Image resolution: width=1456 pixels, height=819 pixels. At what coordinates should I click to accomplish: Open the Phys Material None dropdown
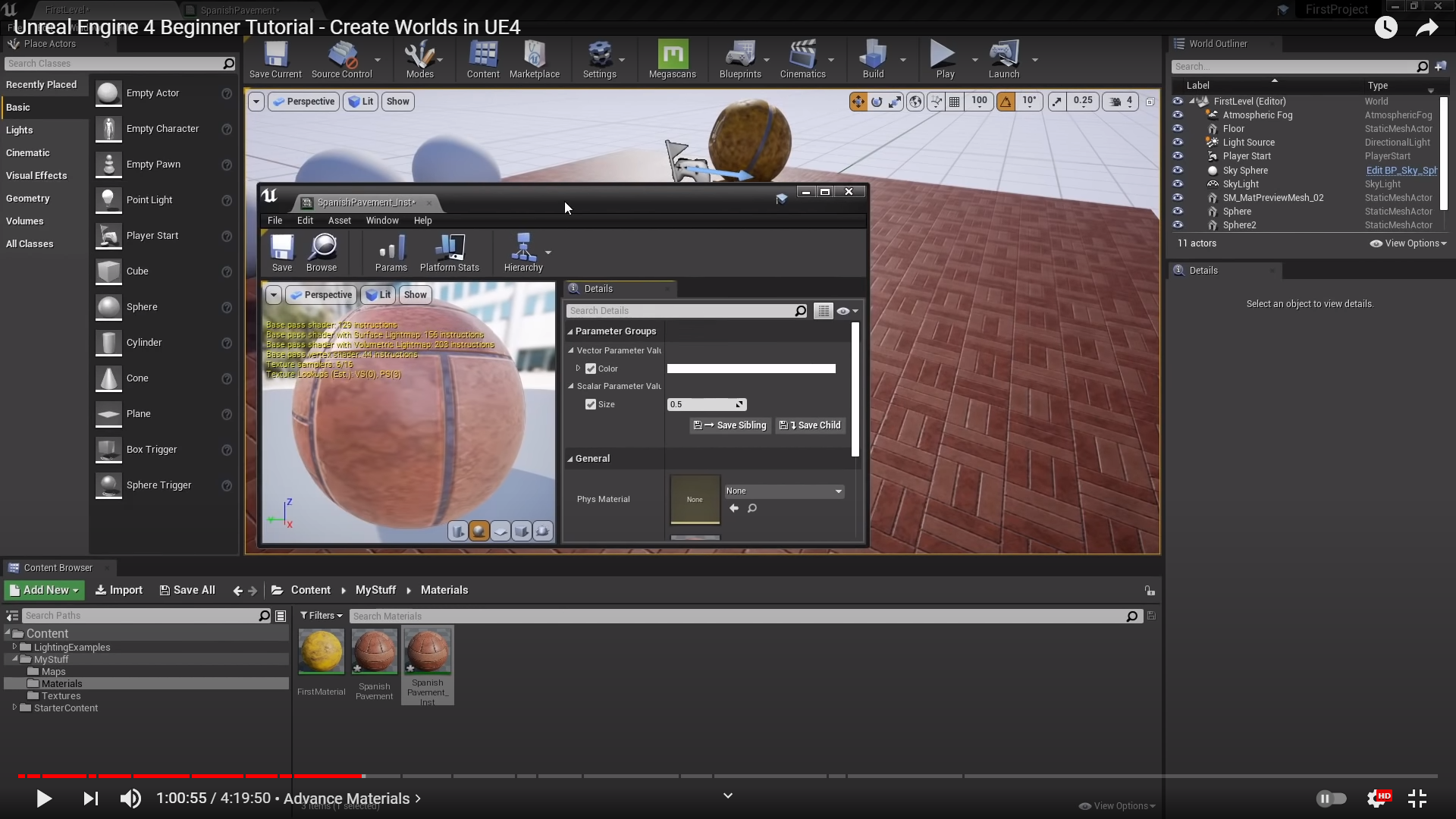[784, 491]
